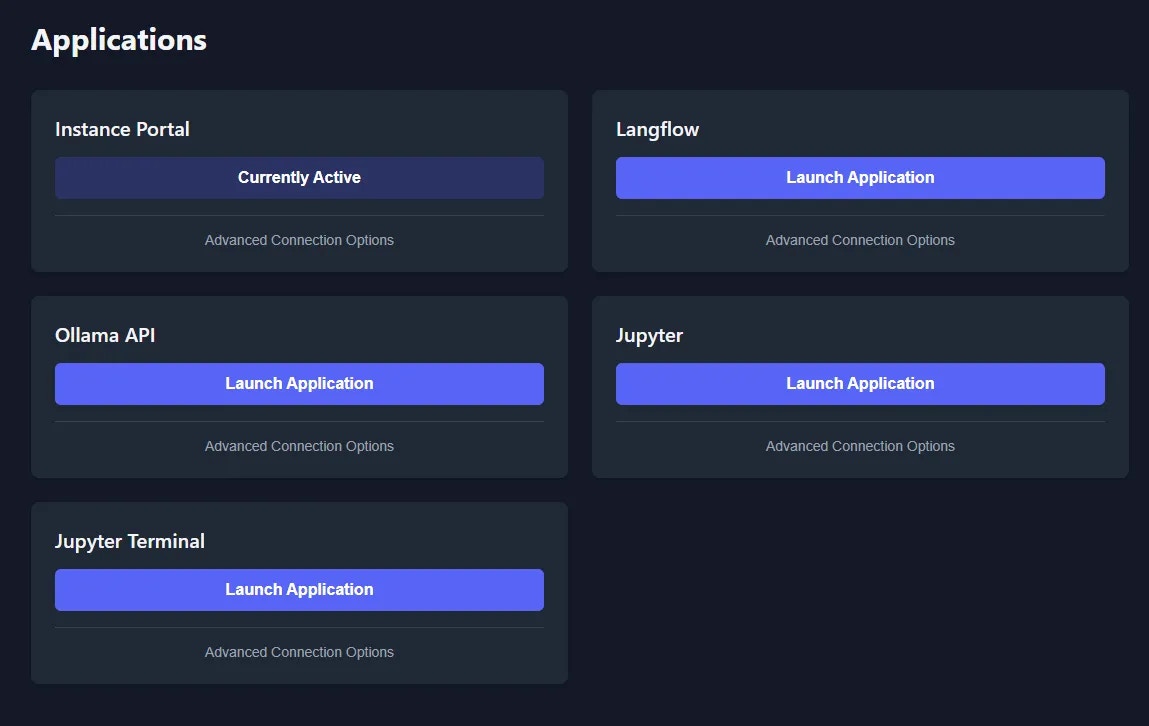This screenshot has height=726, width=1149.
Task: Launch the Jupyter Terminal application
Action: [299, 589]
